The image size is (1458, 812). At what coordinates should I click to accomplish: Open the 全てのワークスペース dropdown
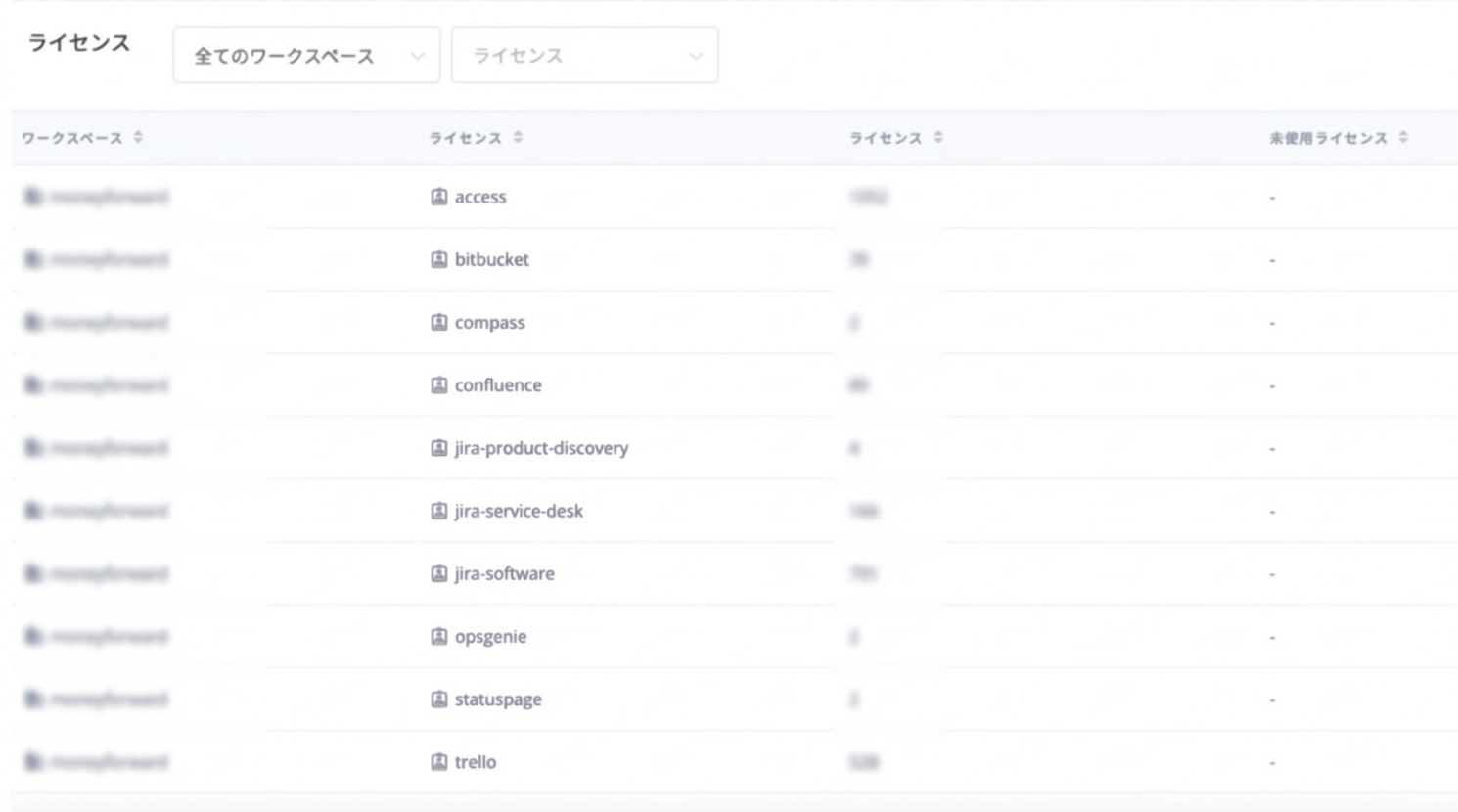tap(306, 56)
